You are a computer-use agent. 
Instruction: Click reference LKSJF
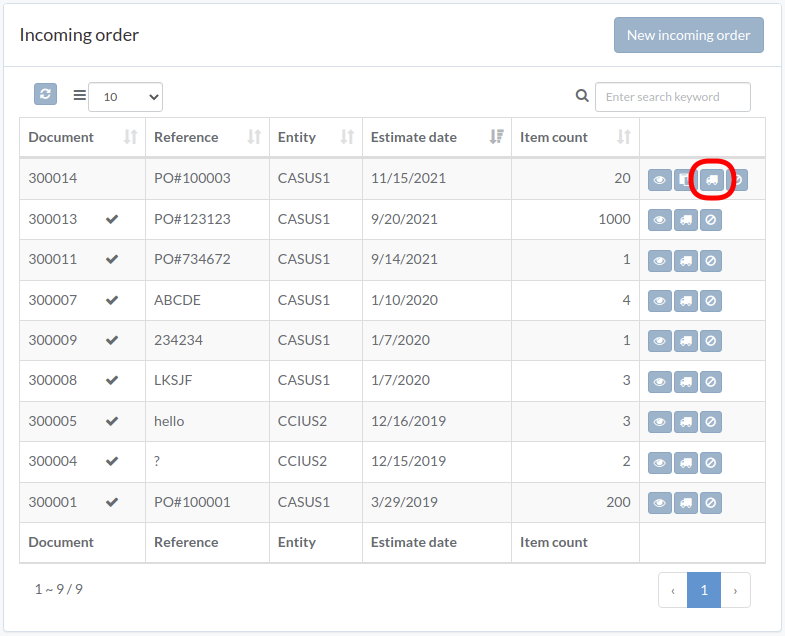173,381
